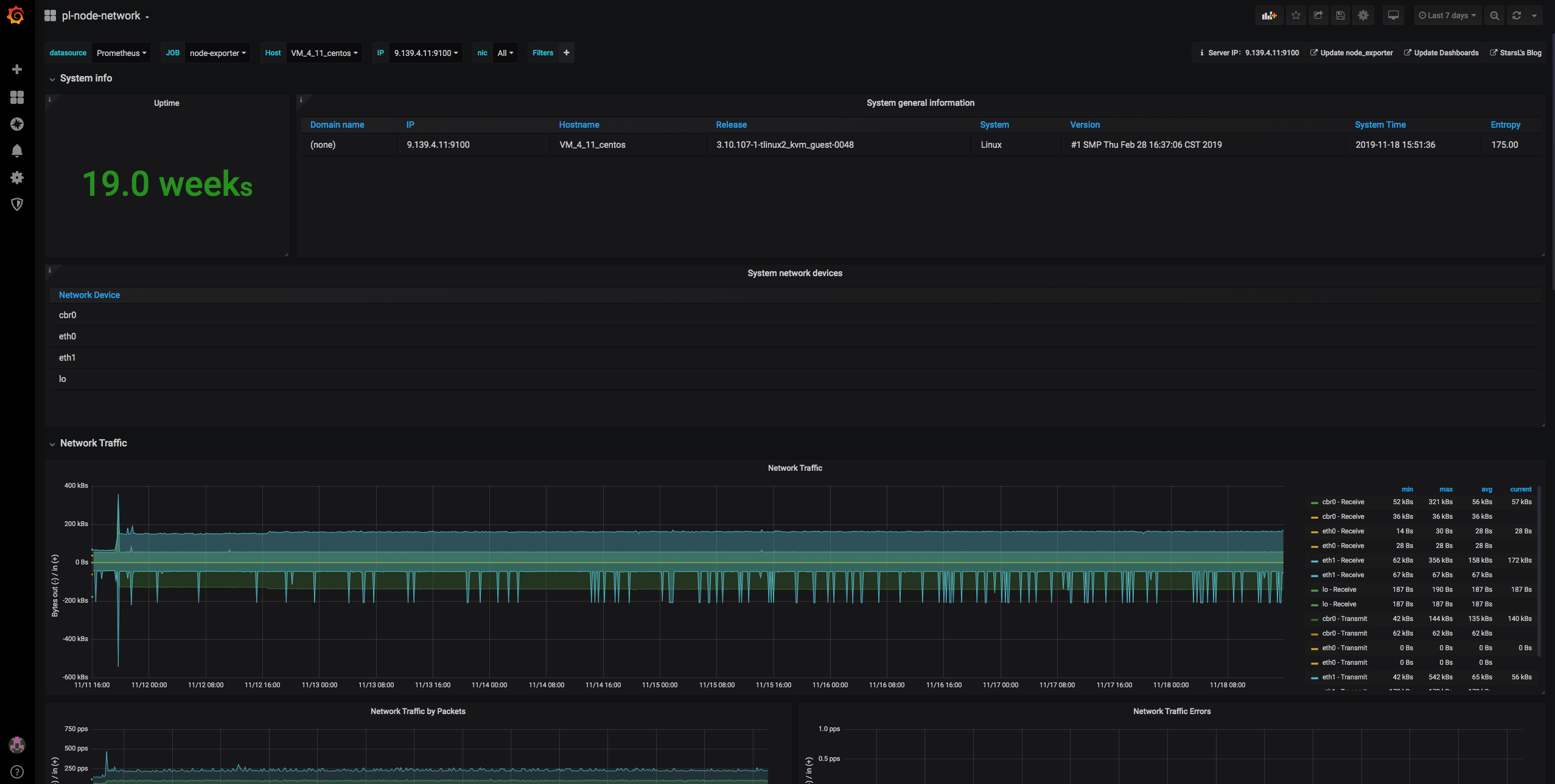Sort table by Network Device column

[x=89, y=295]
